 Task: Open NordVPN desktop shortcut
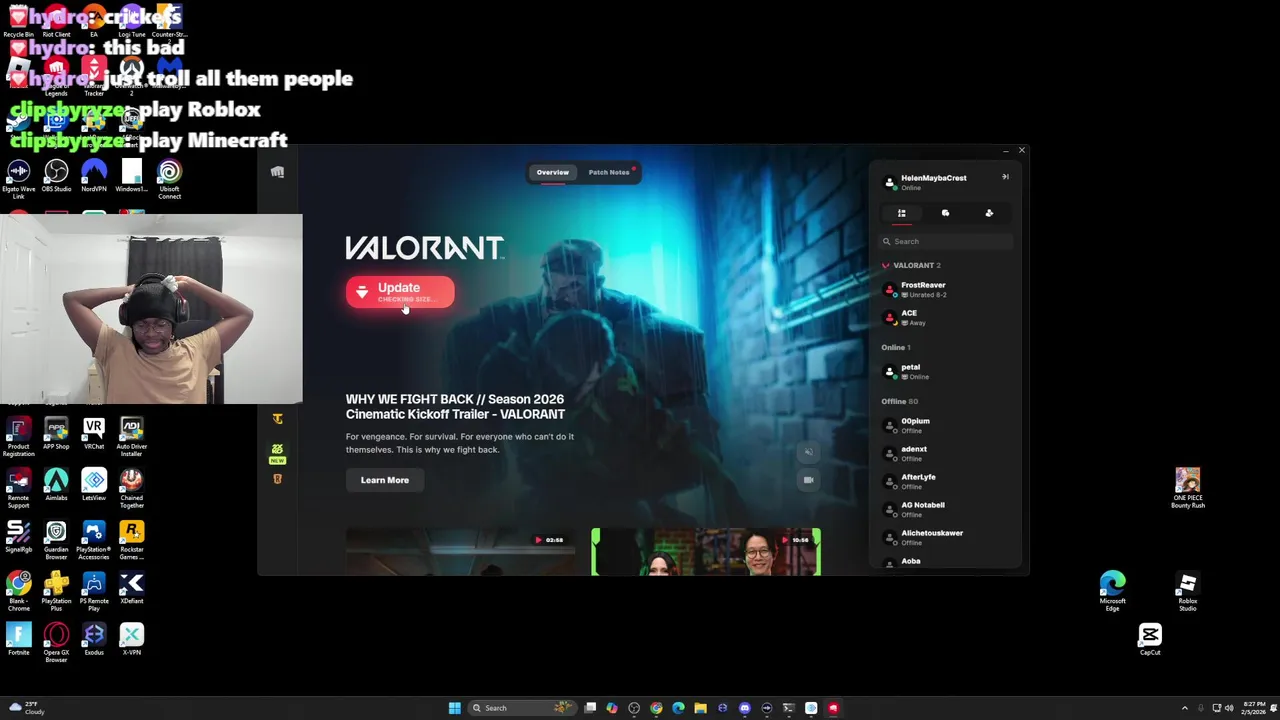click(94, 178)
